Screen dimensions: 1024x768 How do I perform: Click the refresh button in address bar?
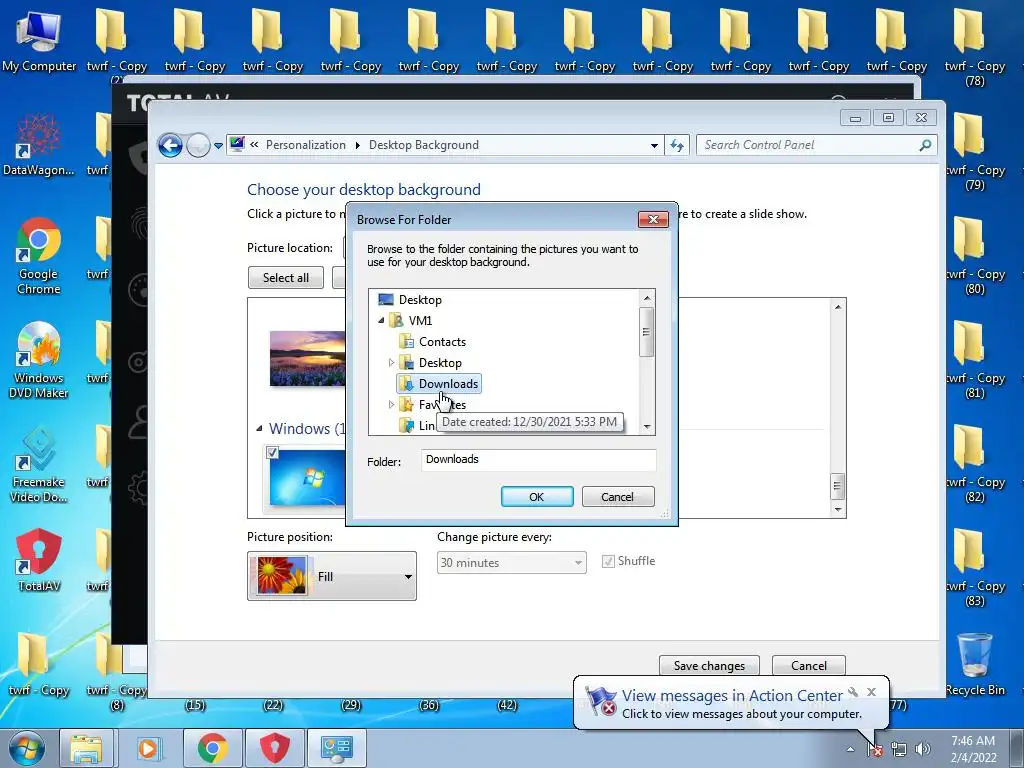click(677, 145)
